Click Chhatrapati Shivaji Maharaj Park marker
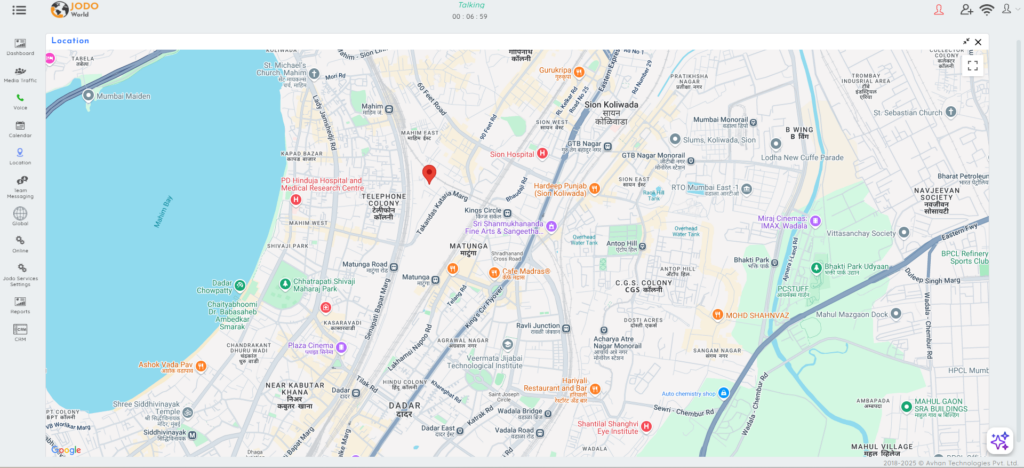The height and width of the screenshot is (468, 1024). click(x=285, y=285)
